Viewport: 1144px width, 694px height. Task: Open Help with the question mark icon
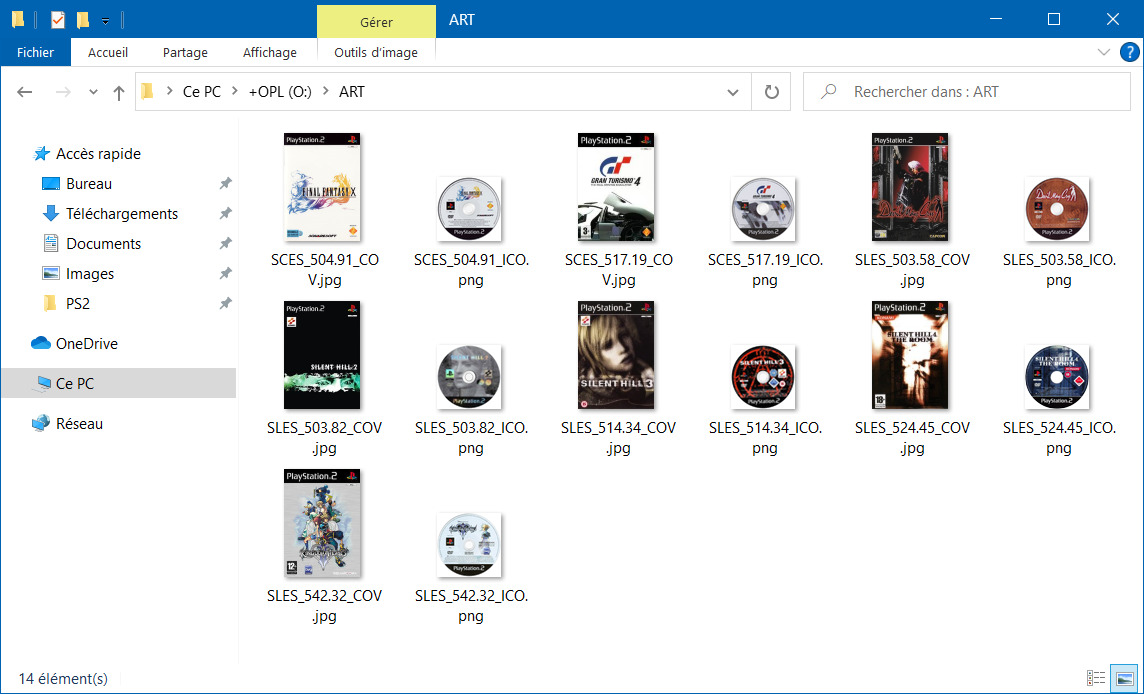point(1129,53)
